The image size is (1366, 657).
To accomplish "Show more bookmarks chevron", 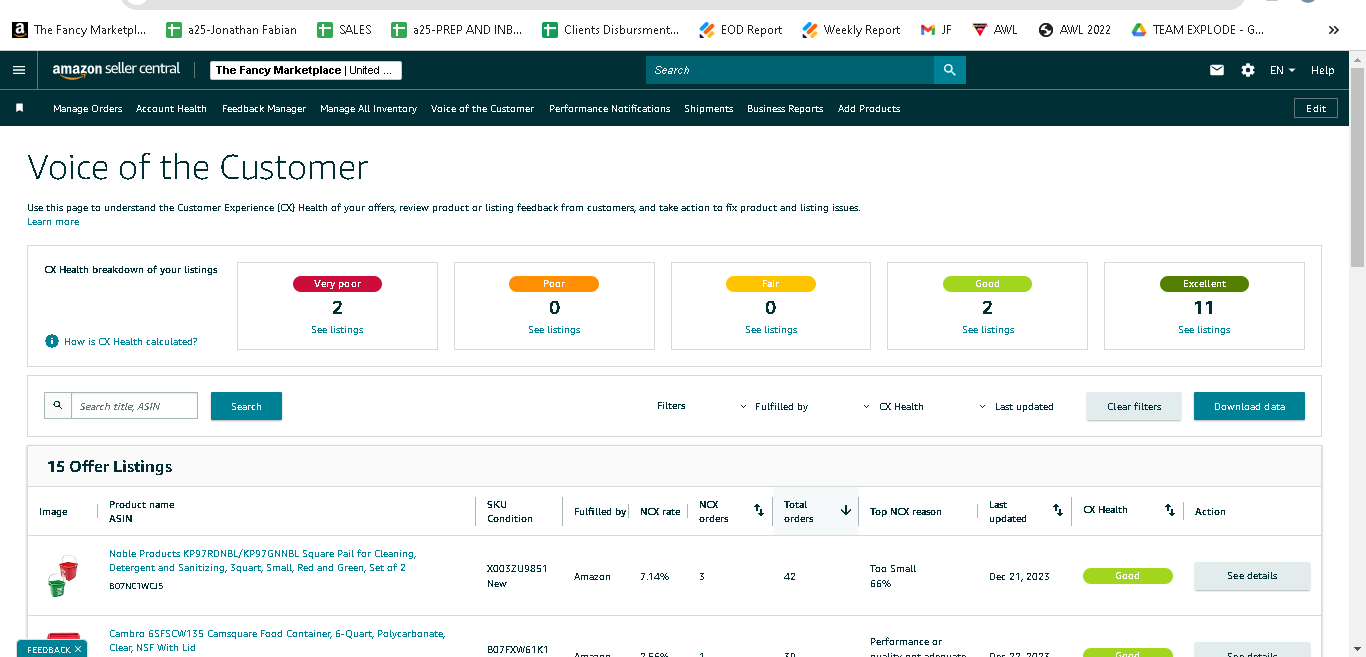I will point(1333,30).
